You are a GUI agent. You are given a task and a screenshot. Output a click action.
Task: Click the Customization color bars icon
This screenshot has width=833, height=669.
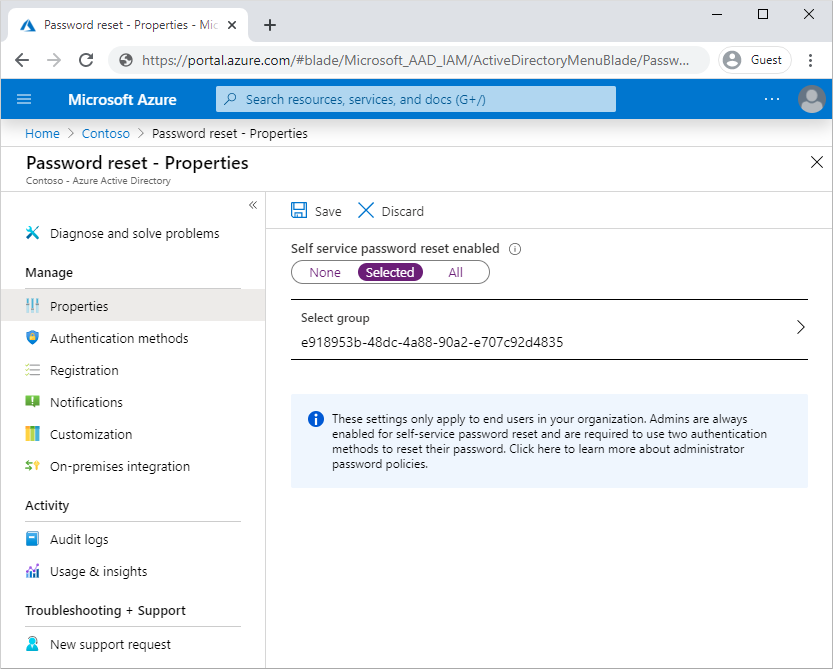(x=32, y=434)
